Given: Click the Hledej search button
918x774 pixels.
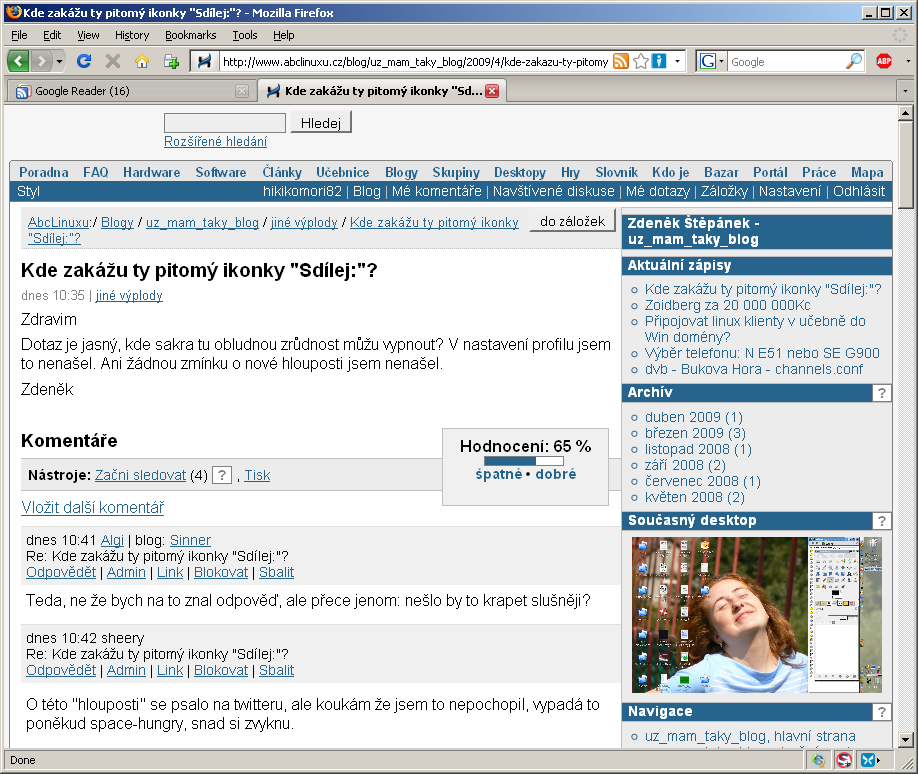Looking at the screenshot, I should 321,123.
